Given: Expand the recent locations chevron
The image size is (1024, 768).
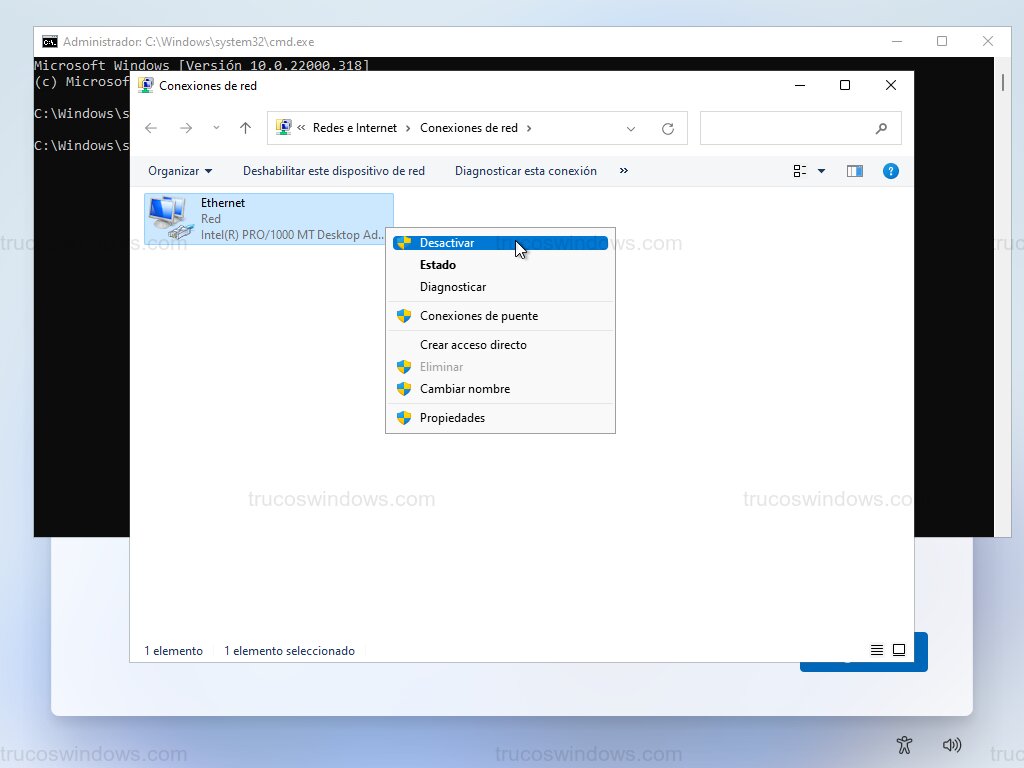Looking at the screenshot, I should click(x=216, y=128).
